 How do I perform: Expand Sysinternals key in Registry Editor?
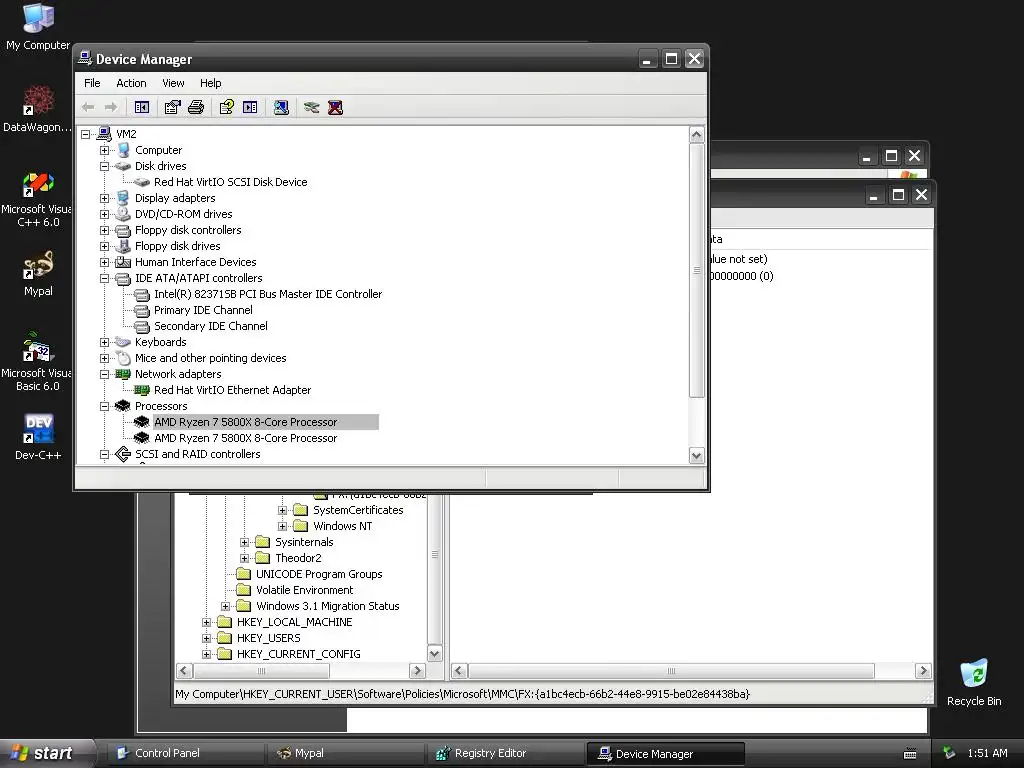[244, 542]
